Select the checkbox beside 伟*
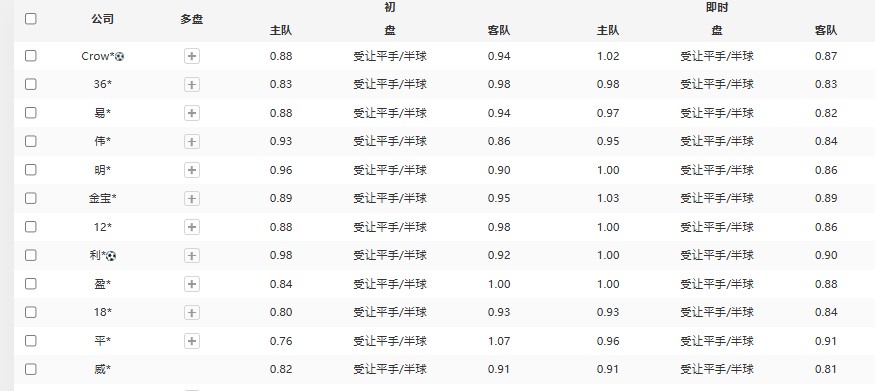Image resolution: width=875 pixels, height=391 pixels. click(x=31, y=141)
